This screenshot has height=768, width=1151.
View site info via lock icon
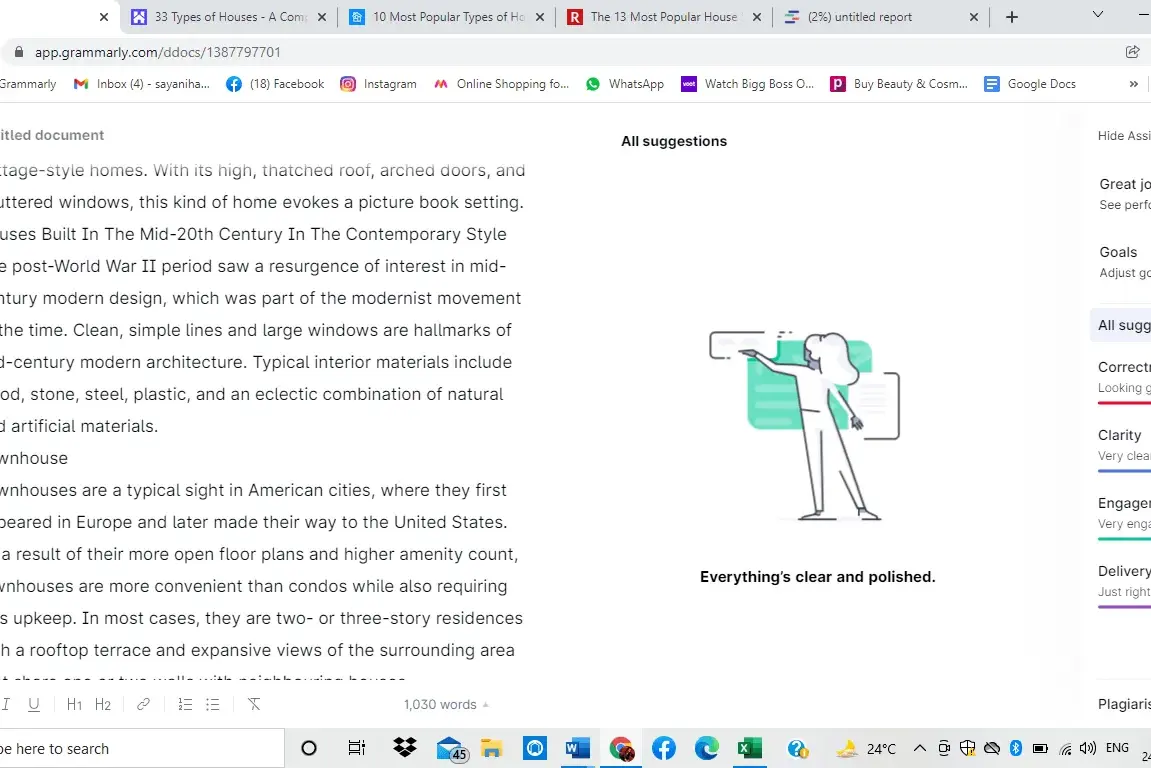click(19, 52)
